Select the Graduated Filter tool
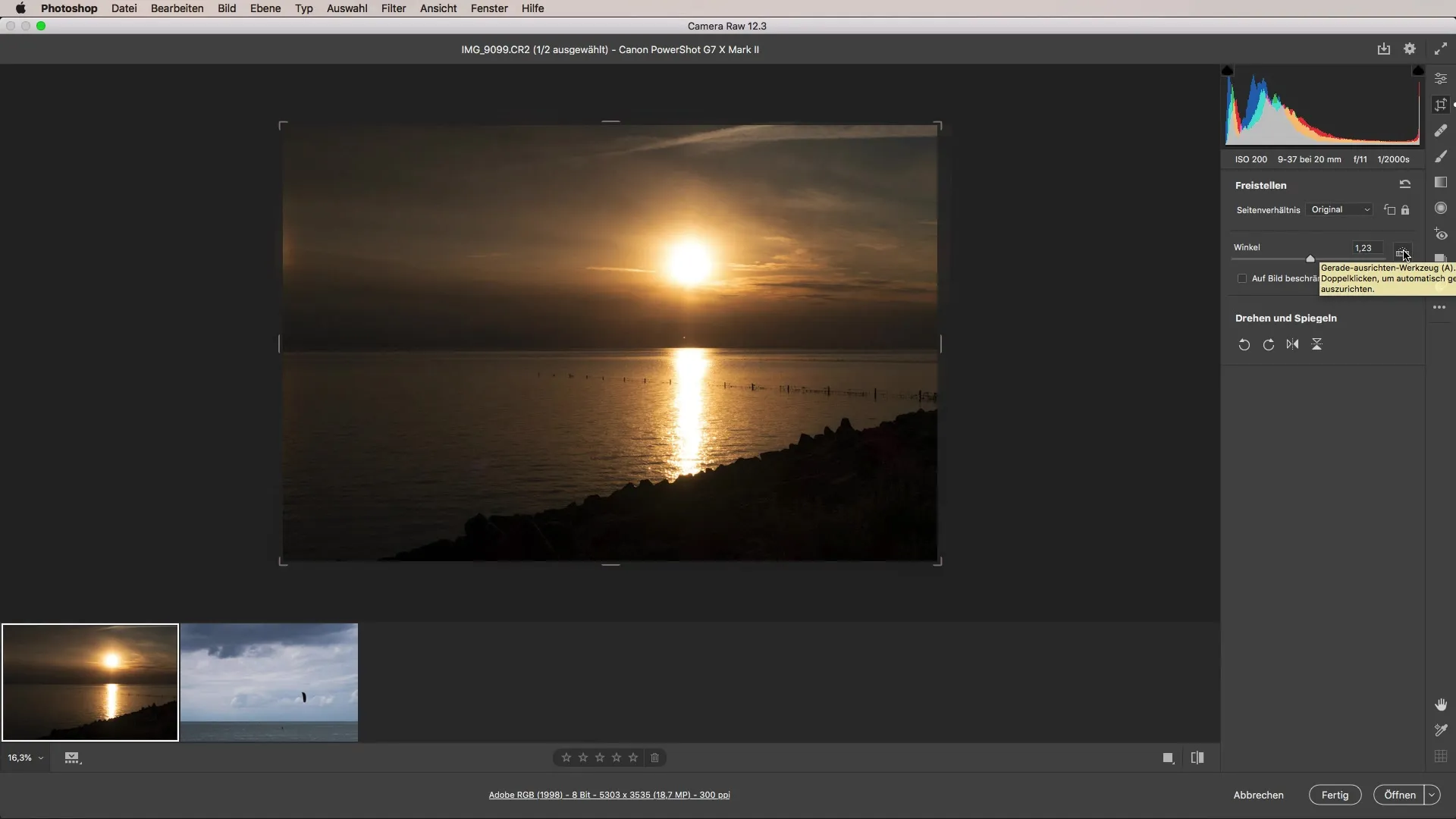 [1440, 182]
